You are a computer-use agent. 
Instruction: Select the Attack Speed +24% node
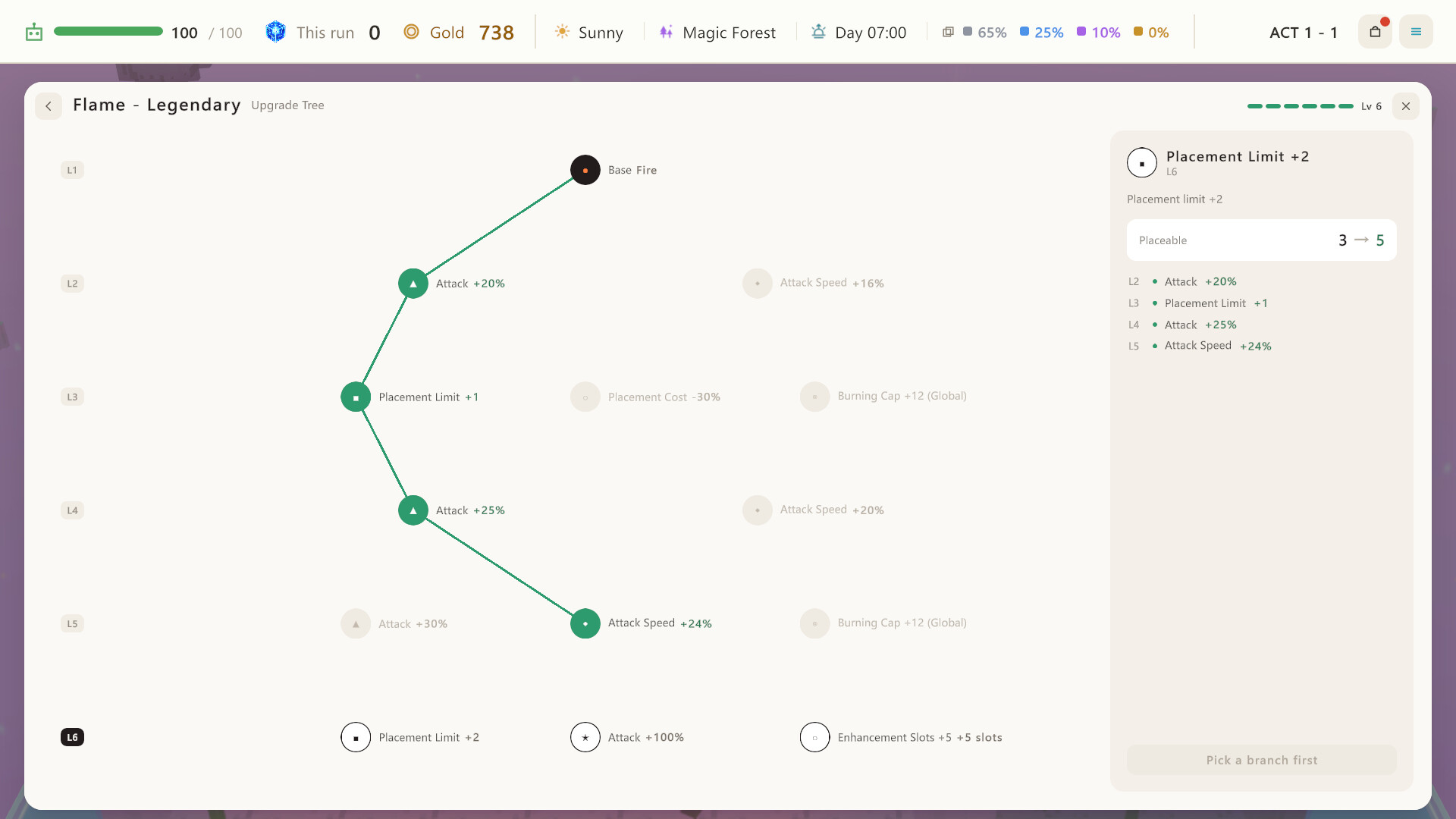(585, 624)
